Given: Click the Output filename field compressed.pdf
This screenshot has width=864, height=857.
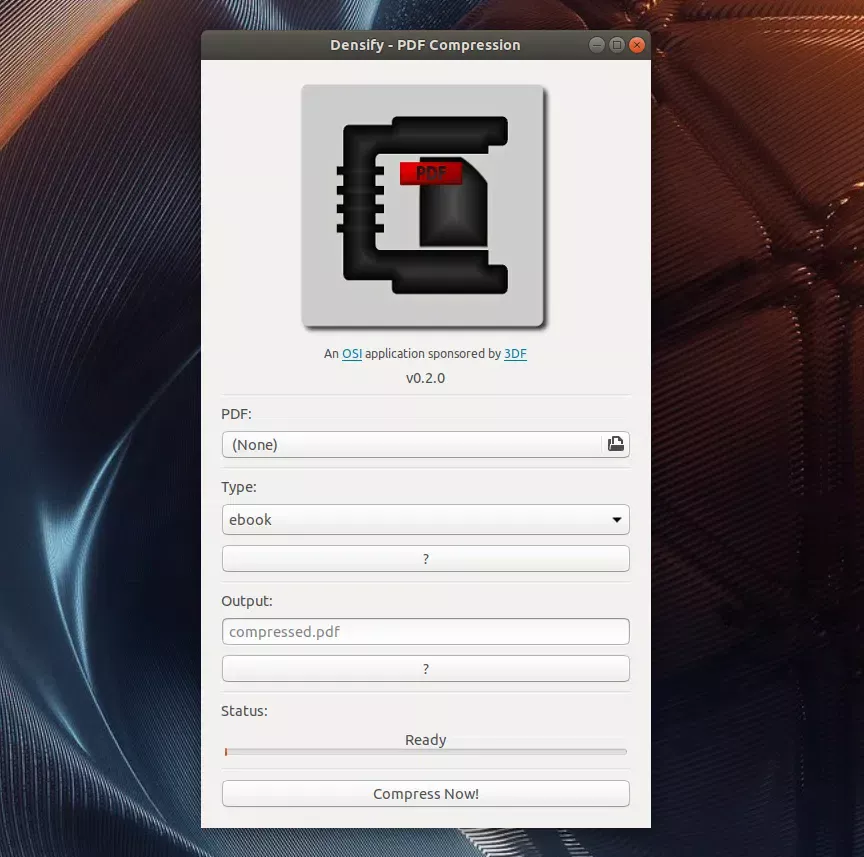Looking at the screenshot, I should pyautogui.click(x=425, y=631).
